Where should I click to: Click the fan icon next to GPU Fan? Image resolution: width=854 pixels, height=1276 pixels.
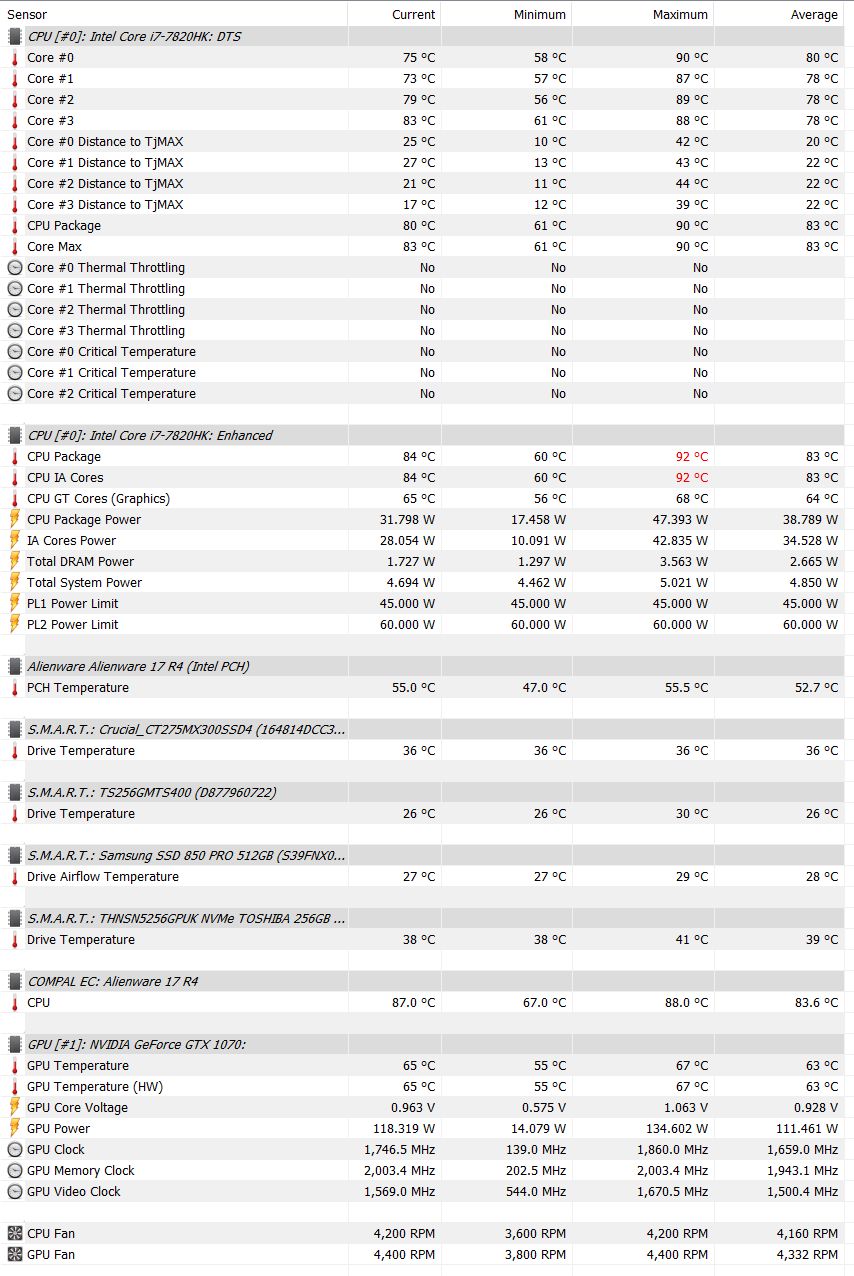[15, 1255]
